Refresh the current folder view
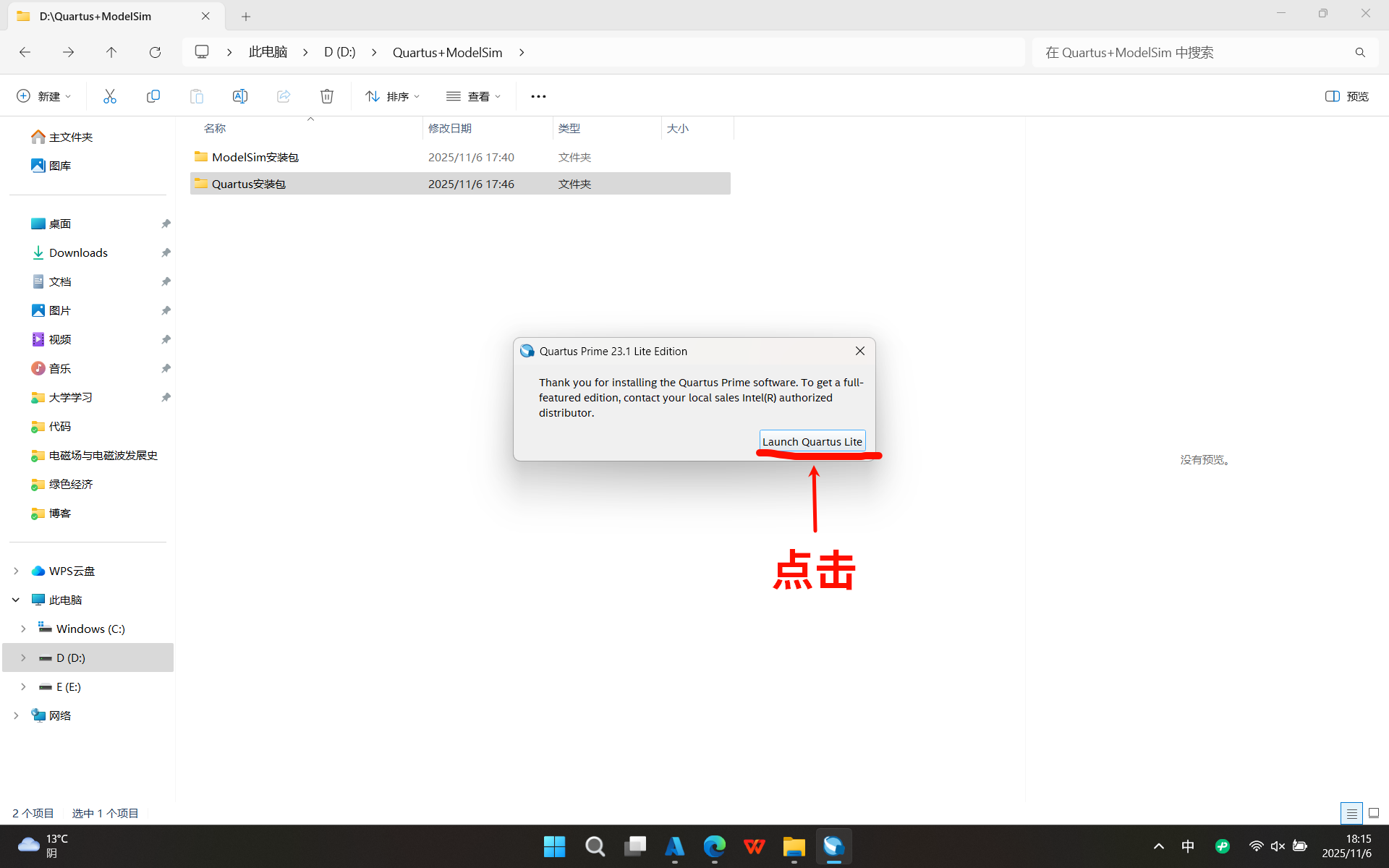Viewport: 1389px width, 868px height. (155, 52)
